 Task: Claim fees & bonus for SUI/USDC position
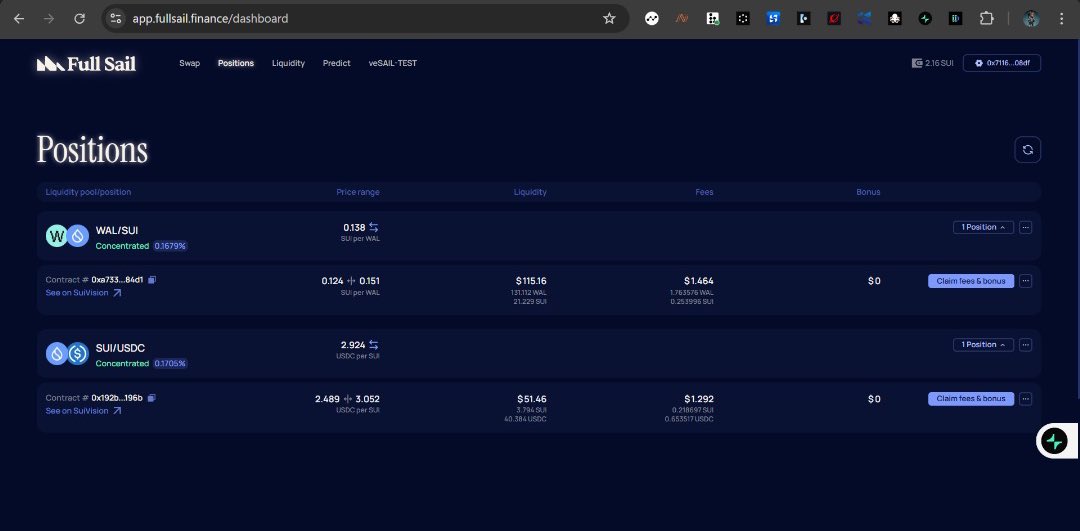click(970, 399)
